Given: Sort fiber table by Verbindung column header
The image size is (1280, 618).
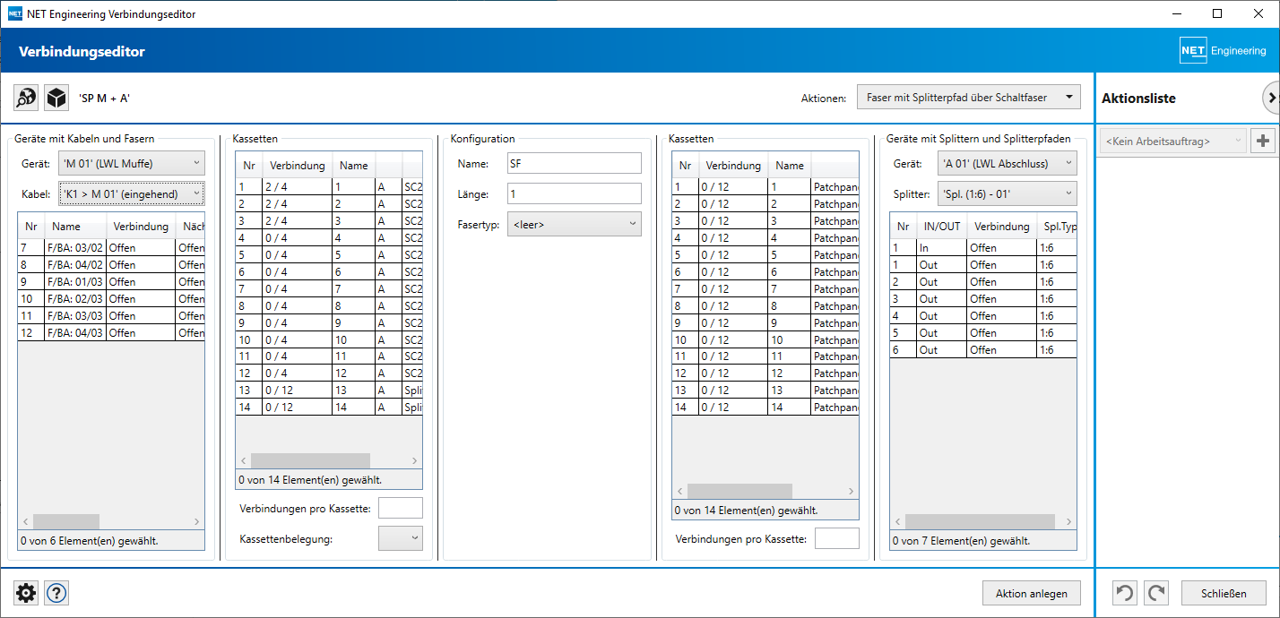Looking at the screenshot, I should (141, 226).
